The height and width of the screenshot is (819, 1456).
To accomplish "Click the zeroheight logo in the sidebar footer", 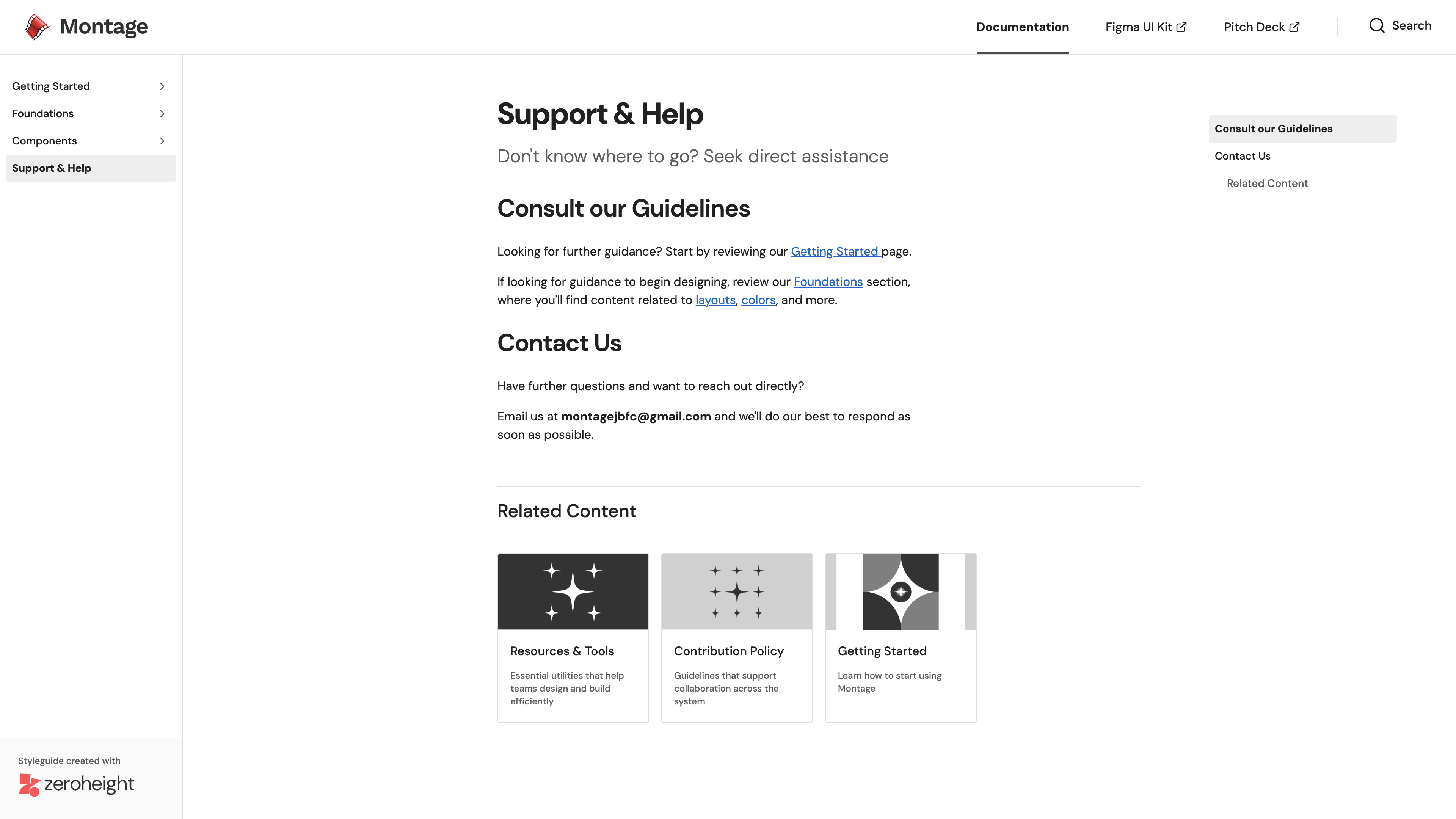I will coord(76,784).
